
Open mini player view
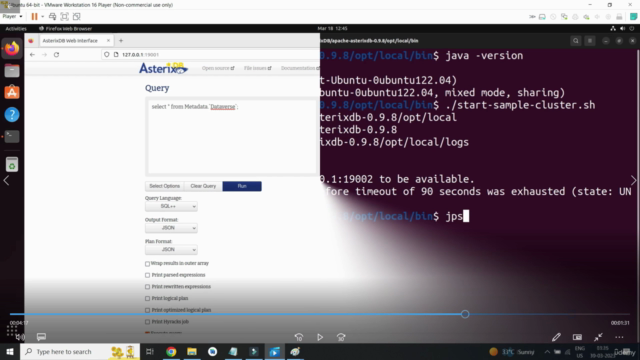577,337
